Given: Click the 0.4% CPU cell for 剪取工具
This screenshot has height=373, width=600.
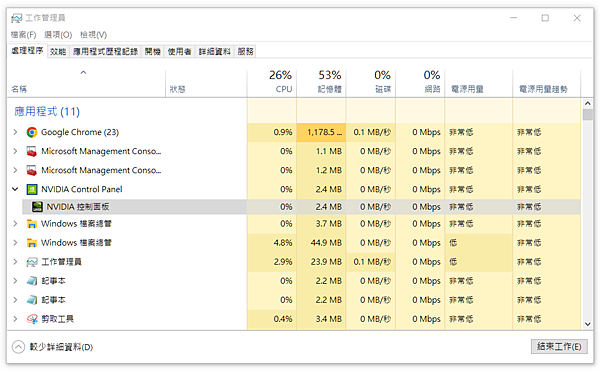Looking at the screenshot, I should tap(272, 319).
